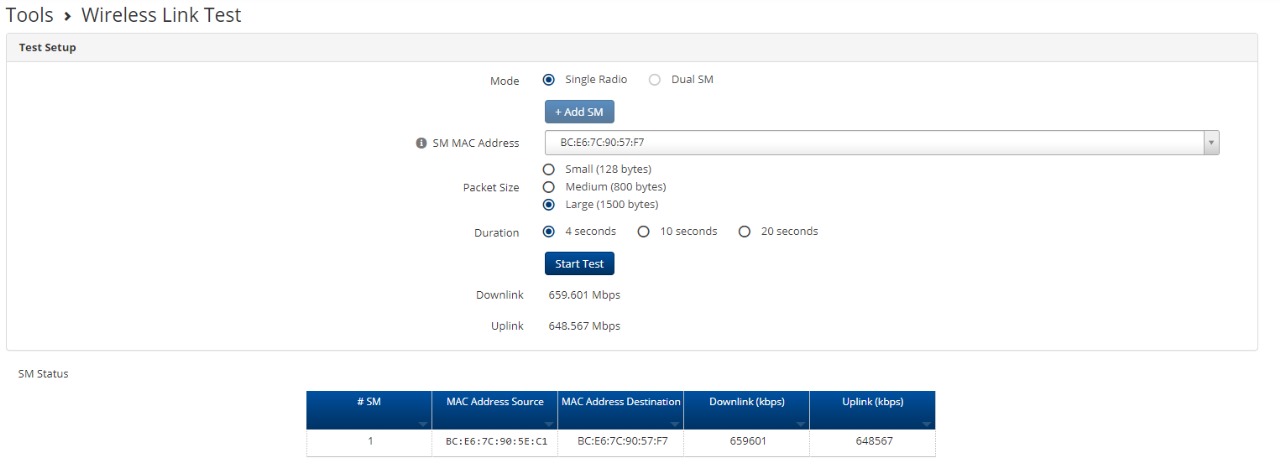
Task: Click the Test Setup panel header
Action: [47, 48]
